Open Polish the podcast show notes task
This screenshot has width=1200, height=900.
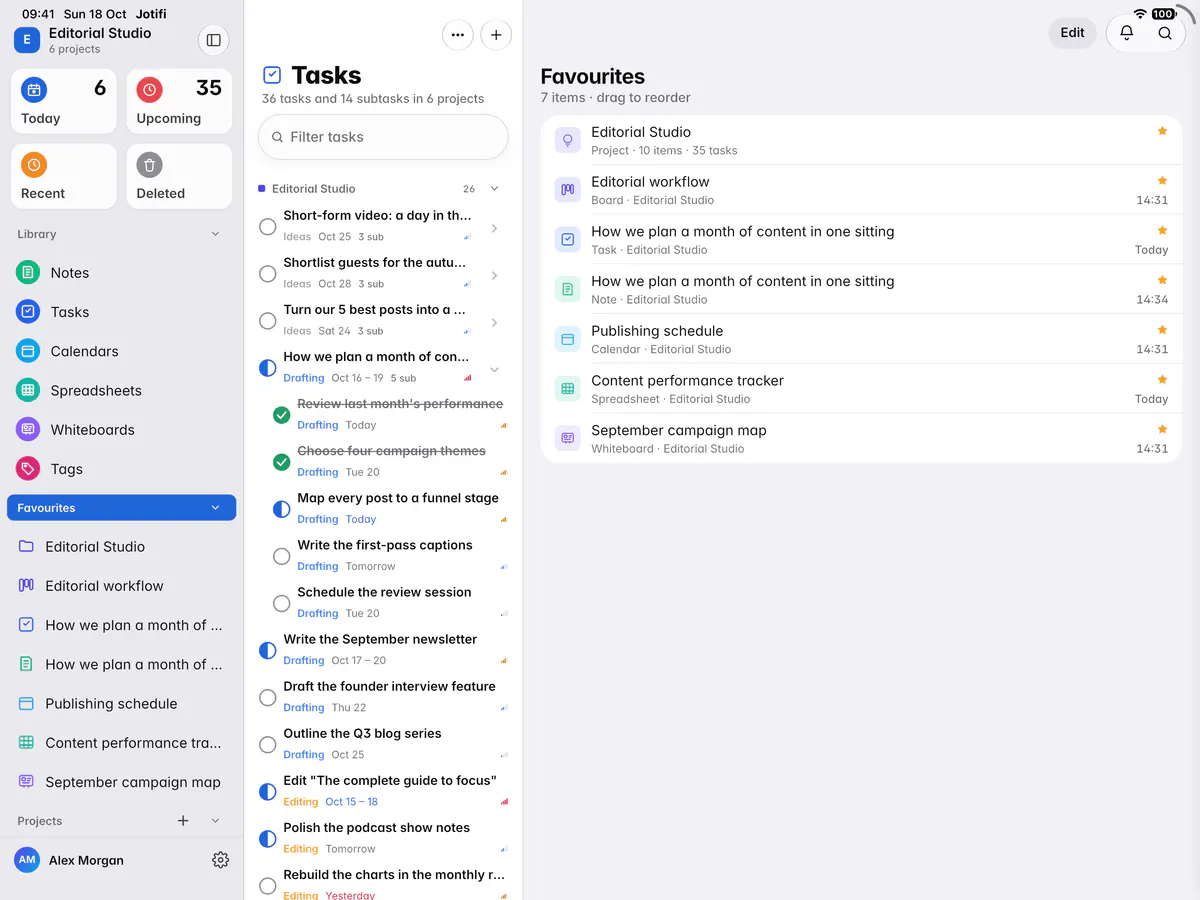click(x=383, y=838)
